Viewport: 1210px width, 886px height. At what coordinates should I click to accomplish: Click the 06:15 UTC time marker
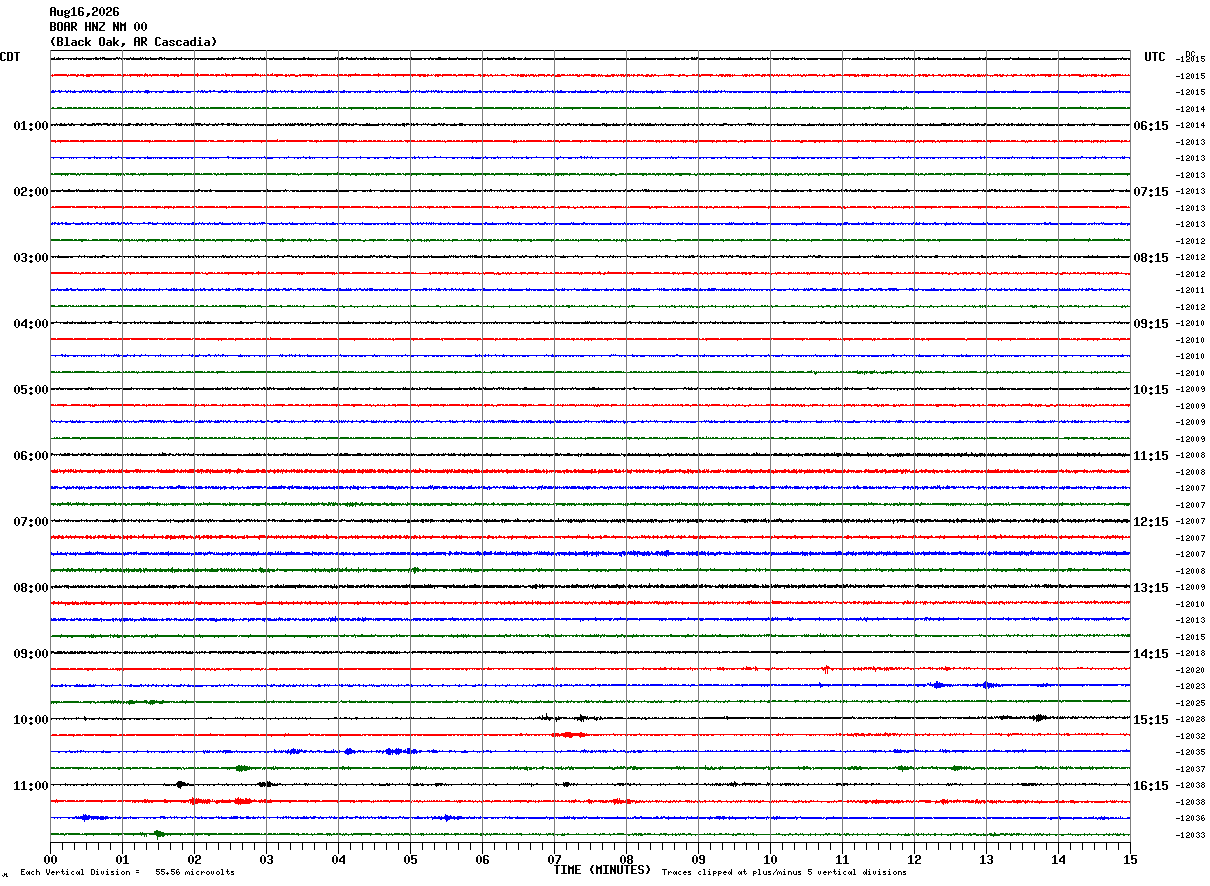[1150, 126]
